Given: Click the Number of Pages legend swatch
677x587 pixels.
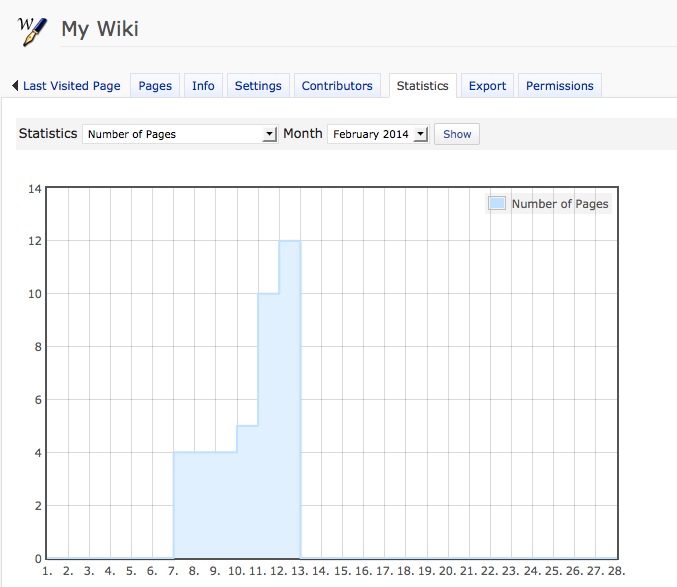Looking at the screenshot, I should click(497, 203).
